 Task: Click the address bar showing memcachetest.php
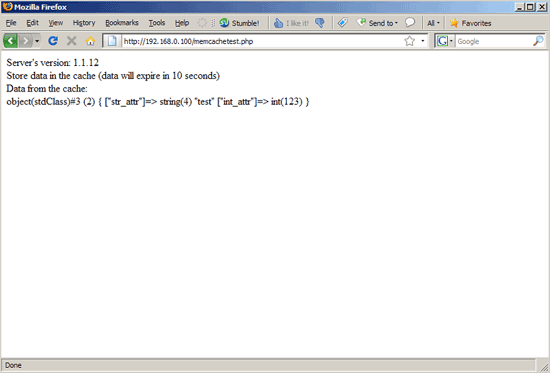261,41
